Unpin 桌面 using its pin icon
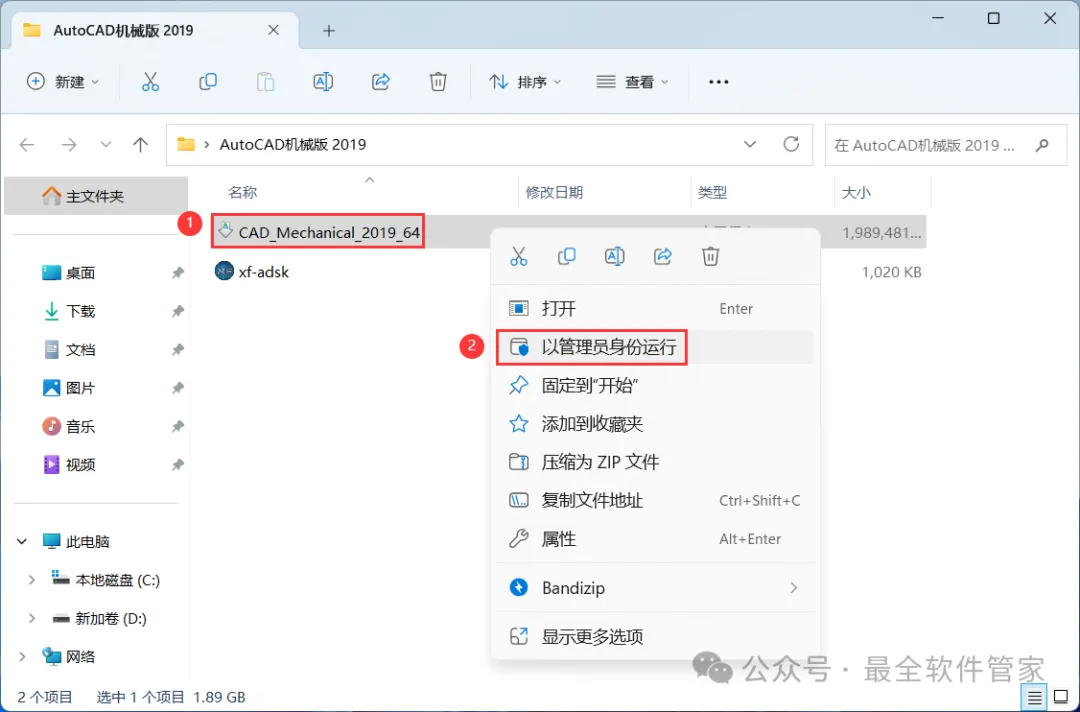 178,273
